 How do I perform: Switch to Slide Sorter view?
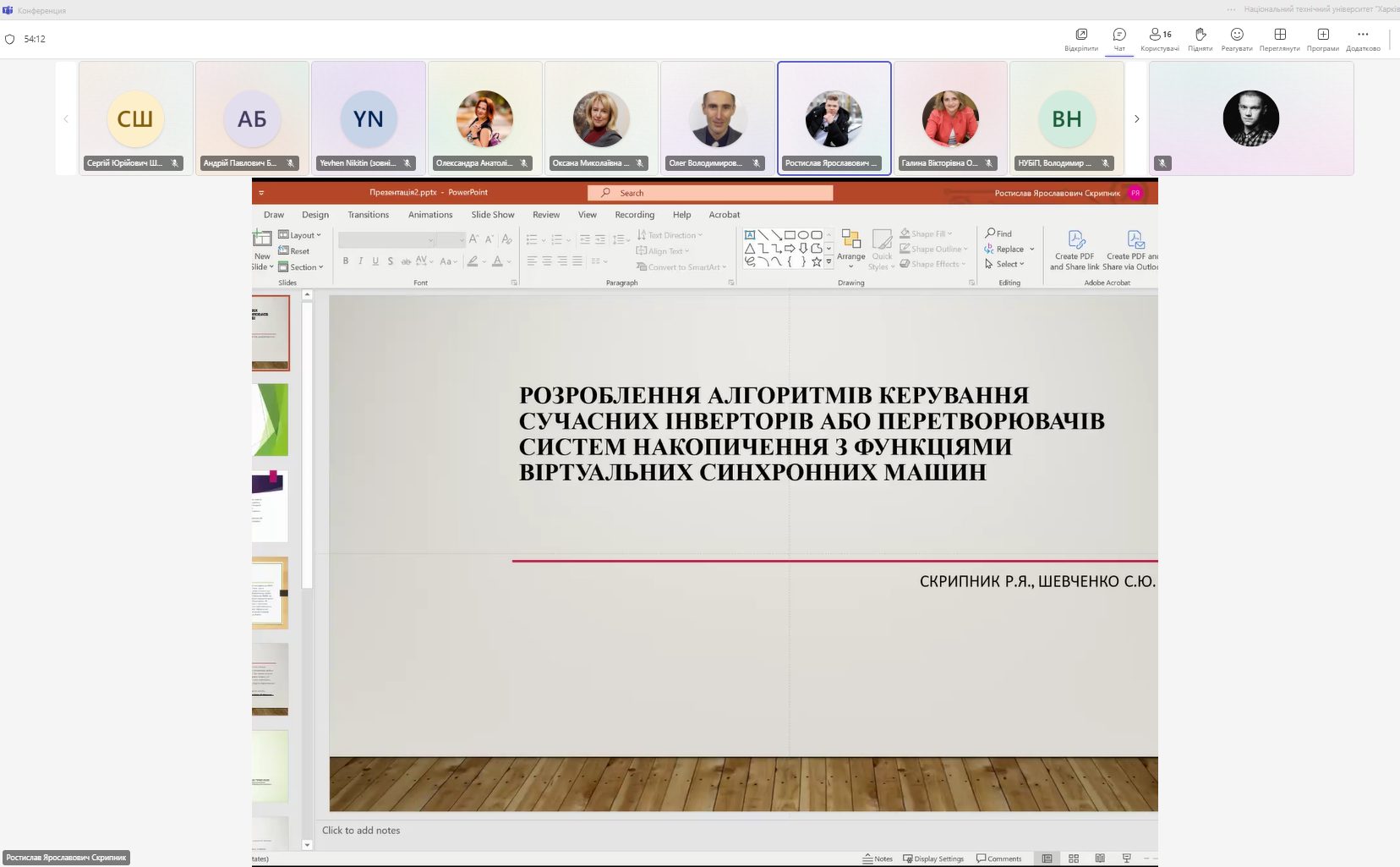(x=1074, y=859)
